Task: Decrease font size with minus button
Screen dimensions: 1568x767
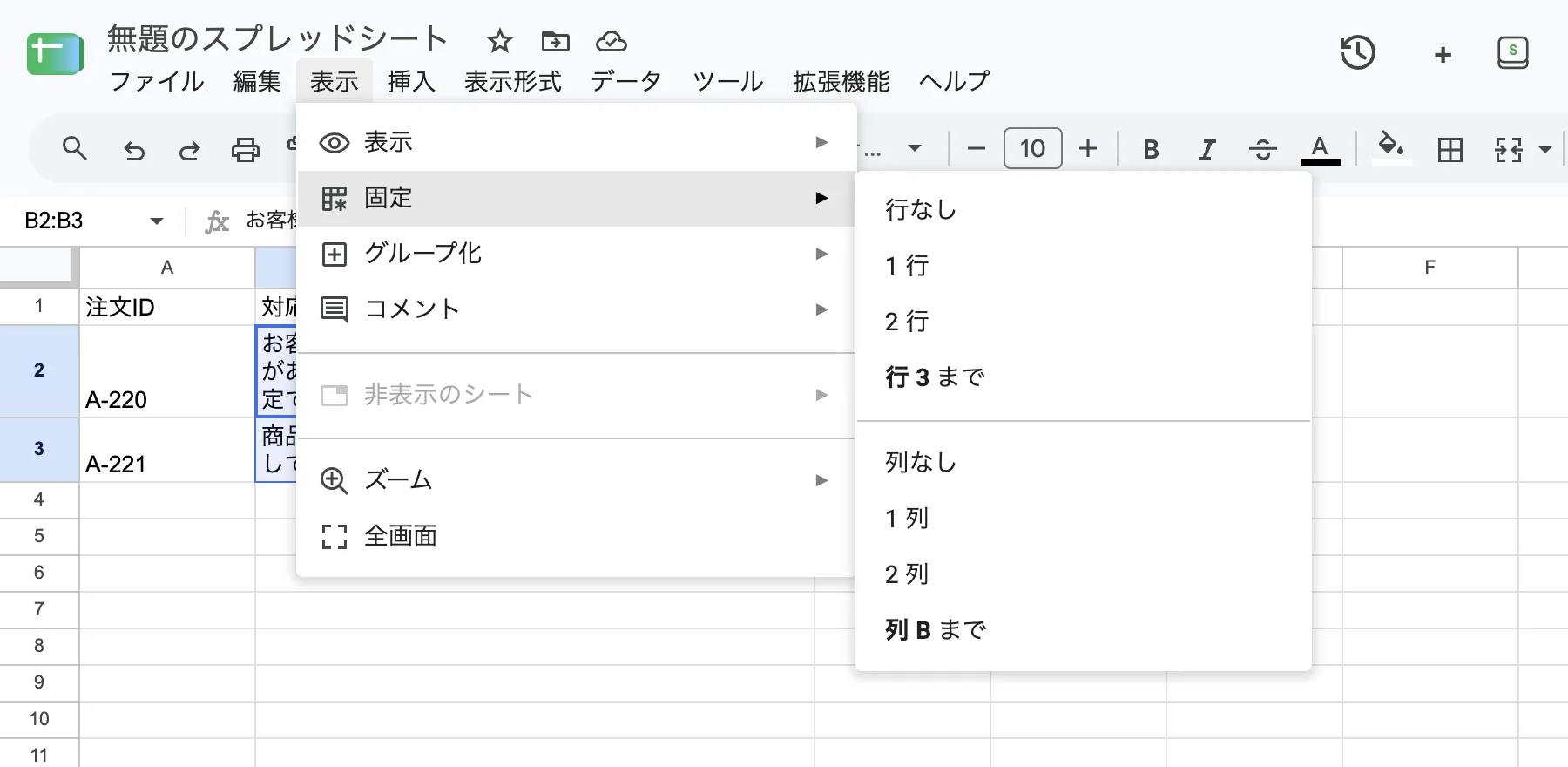Action: pos(977,149)
